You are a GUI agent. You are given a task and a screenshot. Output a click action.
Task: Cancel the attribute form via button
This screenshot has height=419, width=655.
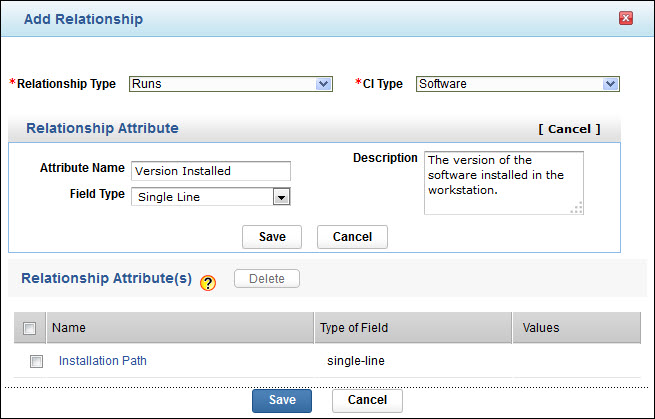352,237
